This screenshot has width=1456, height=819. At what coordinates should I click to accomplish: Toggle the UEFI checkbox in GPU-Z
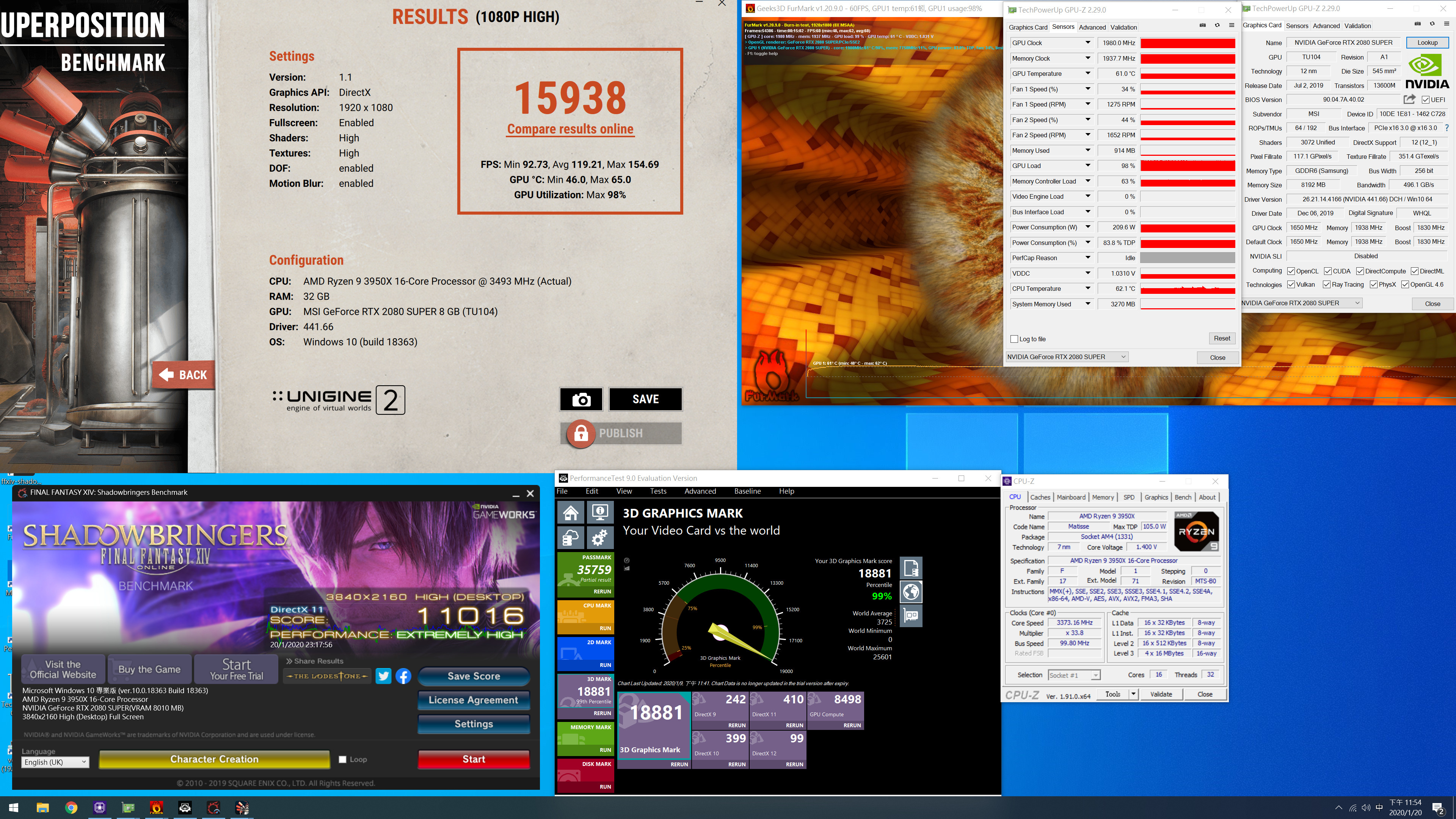pos(1426,99)
